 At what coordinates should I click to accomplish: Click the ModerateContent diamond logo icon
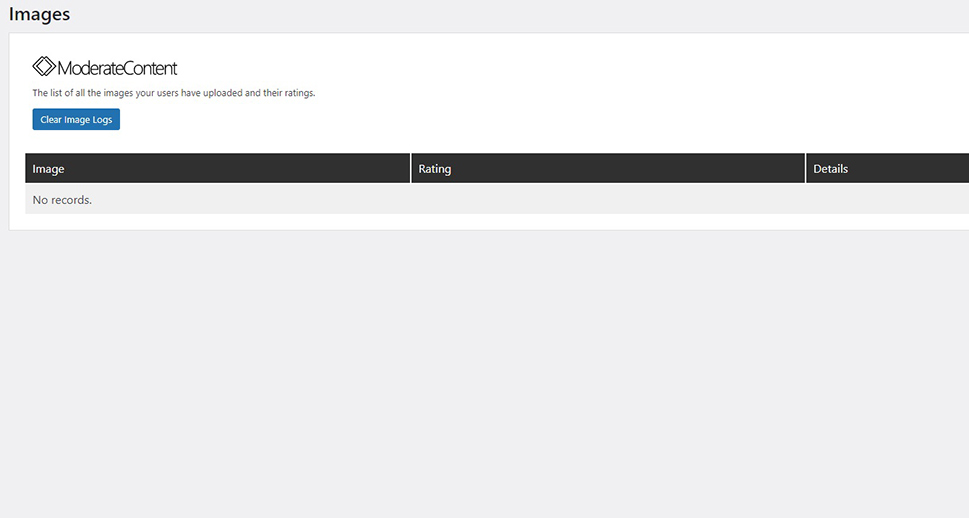[x=44, y=66]
